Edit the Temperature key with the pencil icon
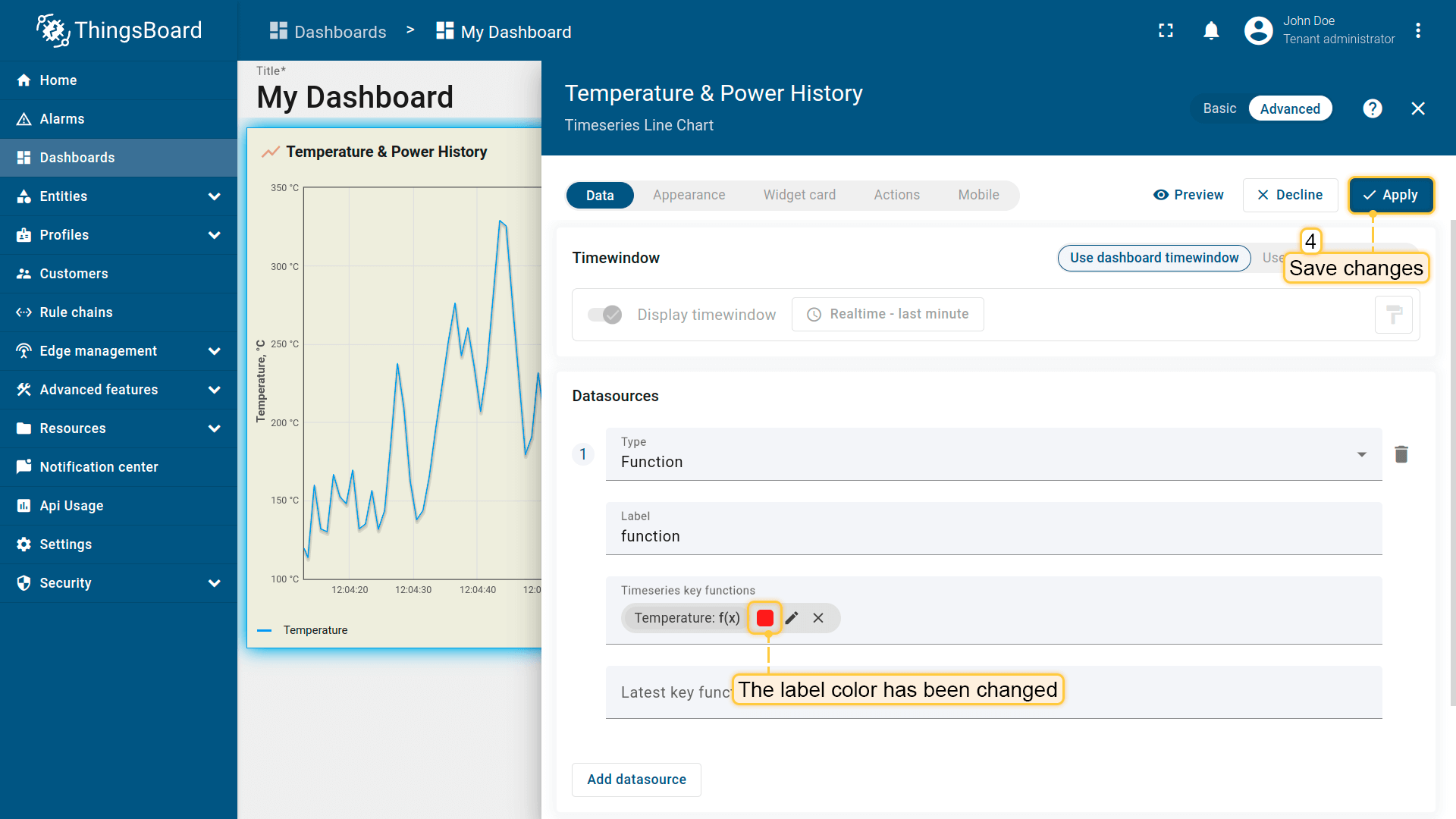 coord(792,618)
